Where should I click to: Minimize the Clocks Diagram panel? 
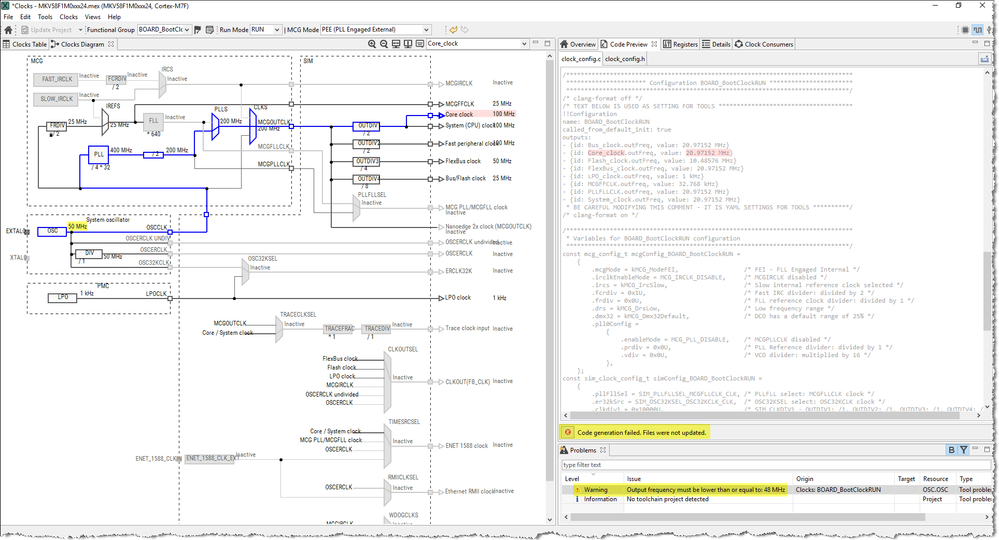[534, 44]
